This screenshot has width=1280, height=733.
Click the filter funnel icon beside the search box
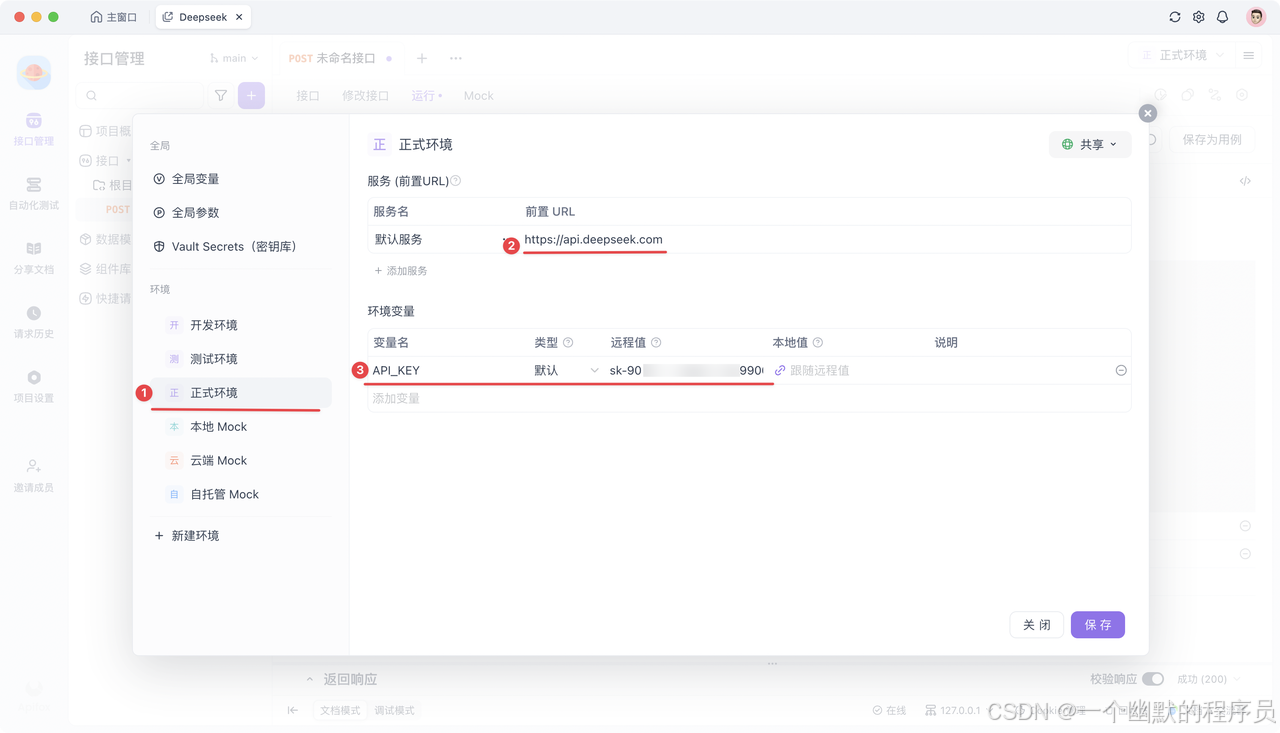[221, 96]
